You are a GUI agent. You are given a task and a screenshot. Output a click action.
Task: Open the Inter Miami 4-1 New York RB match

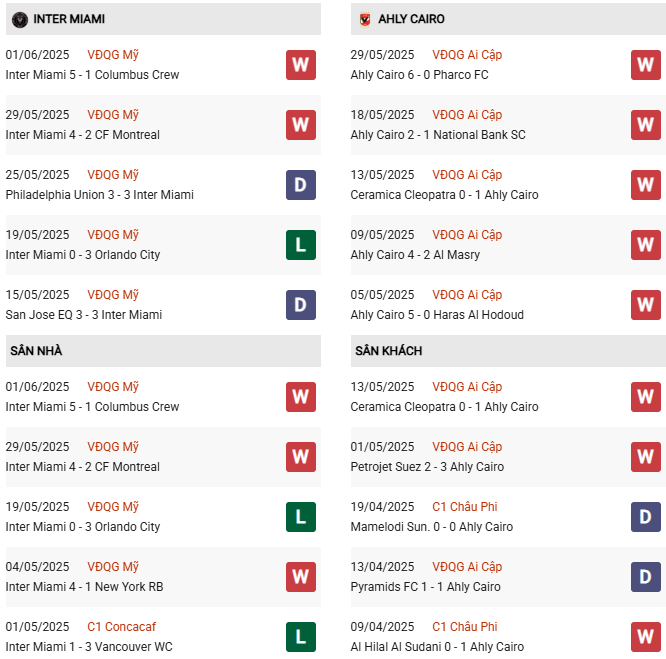(84, 587)
